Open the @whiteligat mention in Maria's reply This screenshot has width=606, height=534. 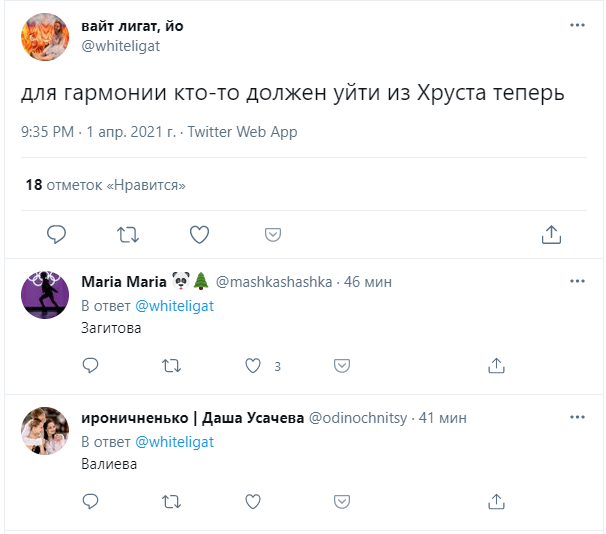pyautogui.click(x=174, y=305)
